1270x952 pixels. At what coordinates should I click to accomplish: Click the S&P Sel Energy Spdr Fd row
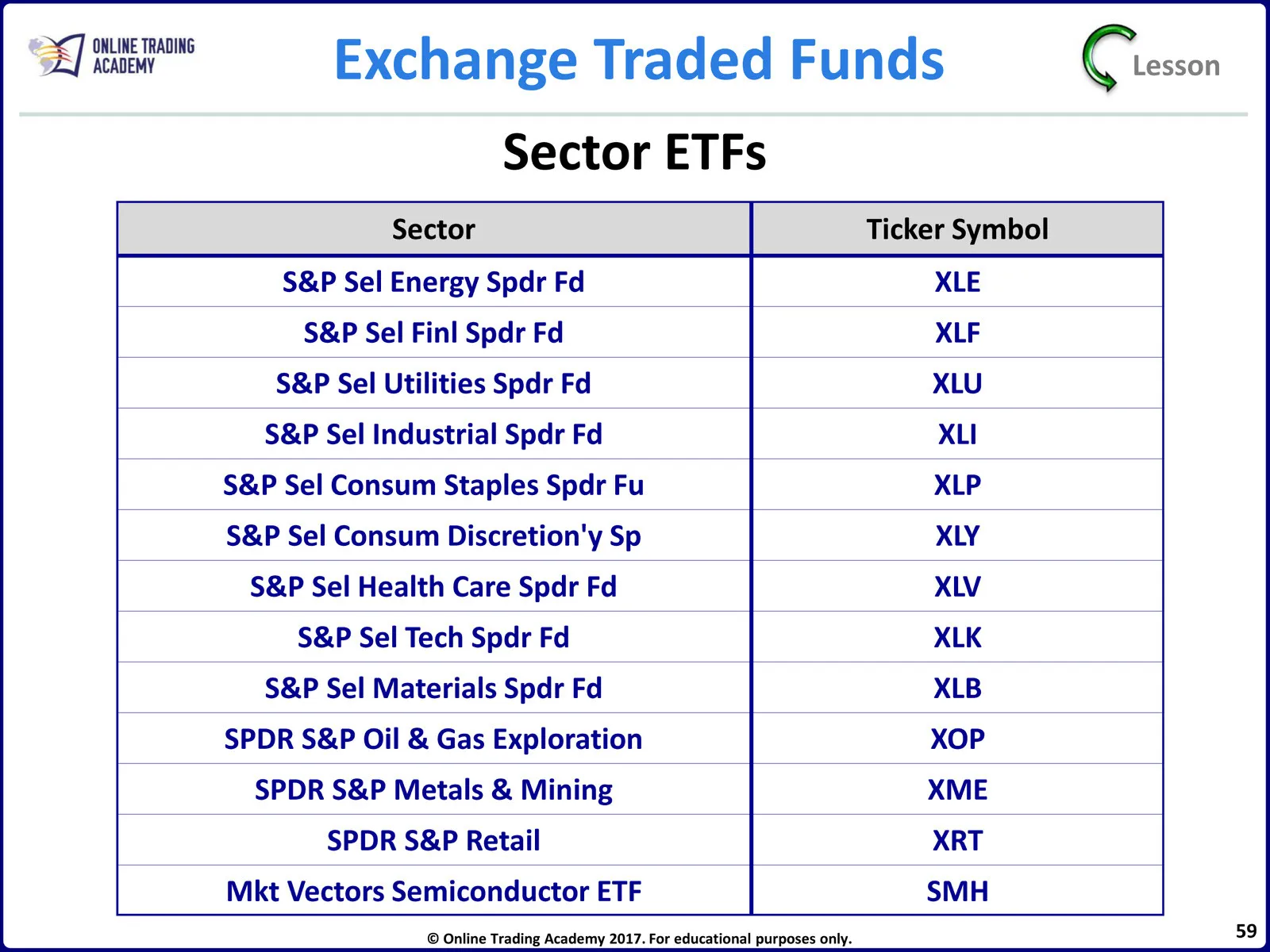tap(433, 282)
